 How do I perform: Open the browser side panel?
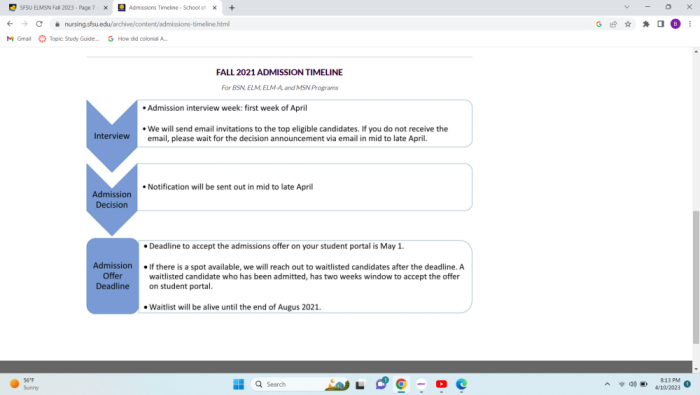[x=661, y=24]
